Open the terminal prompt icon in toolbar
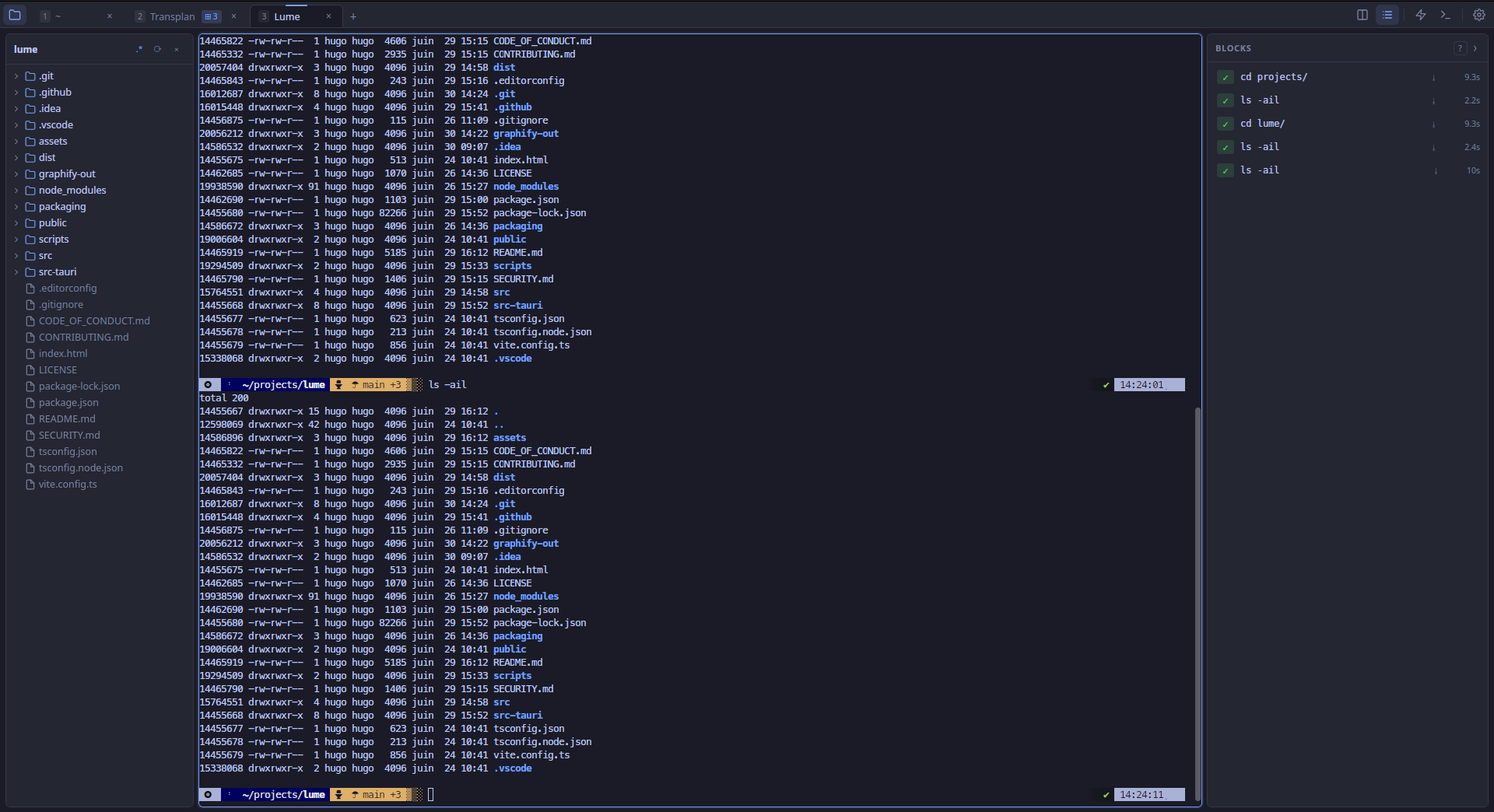The height and width of the screenshot is (812, 1494). [x=1446, y=15]
